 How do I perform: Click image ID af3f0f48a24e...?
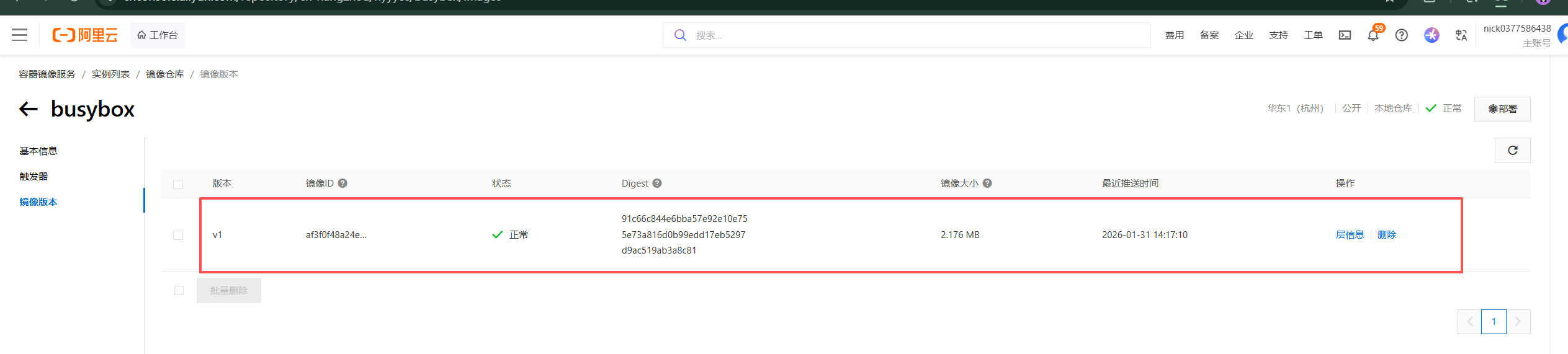(336, 234)
